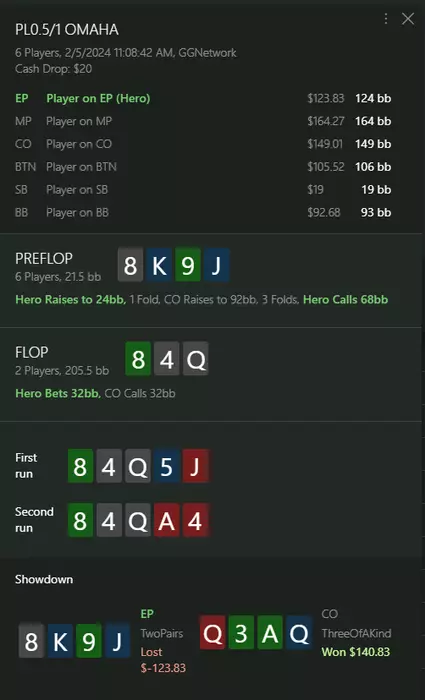Screen dimensions: 425x700
Task: Click the Q flop card
Action: coord(196,358)
